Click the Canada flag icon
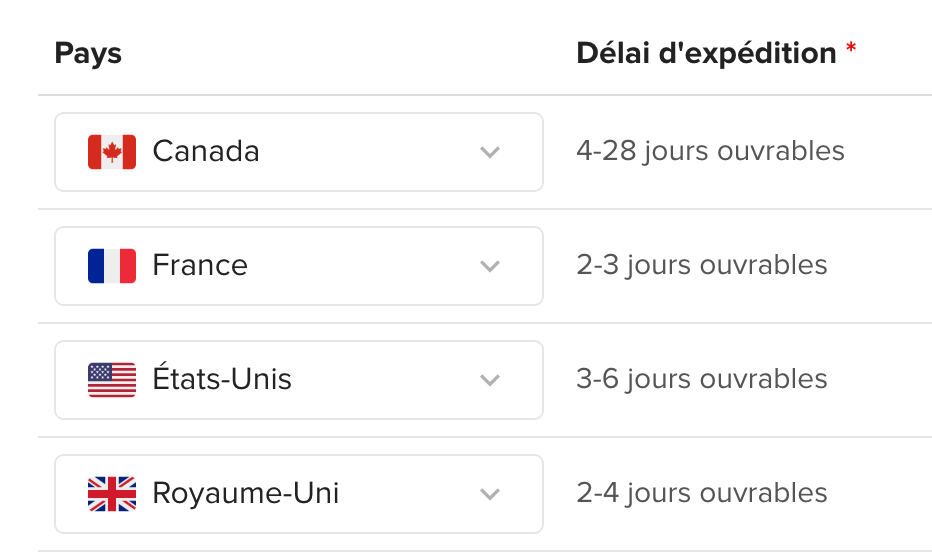This screenshot has width=932, height=560. (x=112, y=152)
